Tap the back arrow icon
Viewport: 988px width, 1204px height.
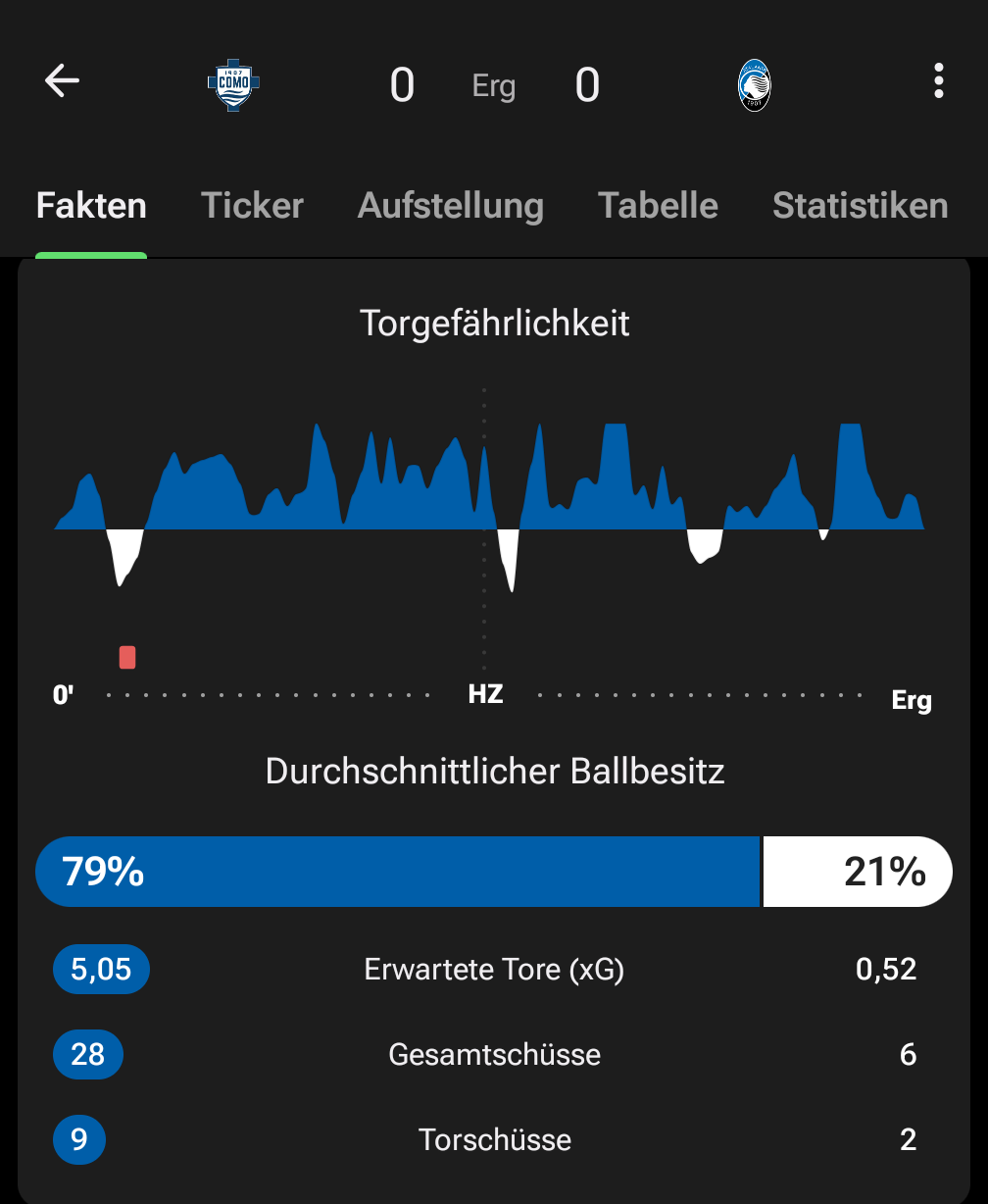pyautogui.click(x=62, y=81)
